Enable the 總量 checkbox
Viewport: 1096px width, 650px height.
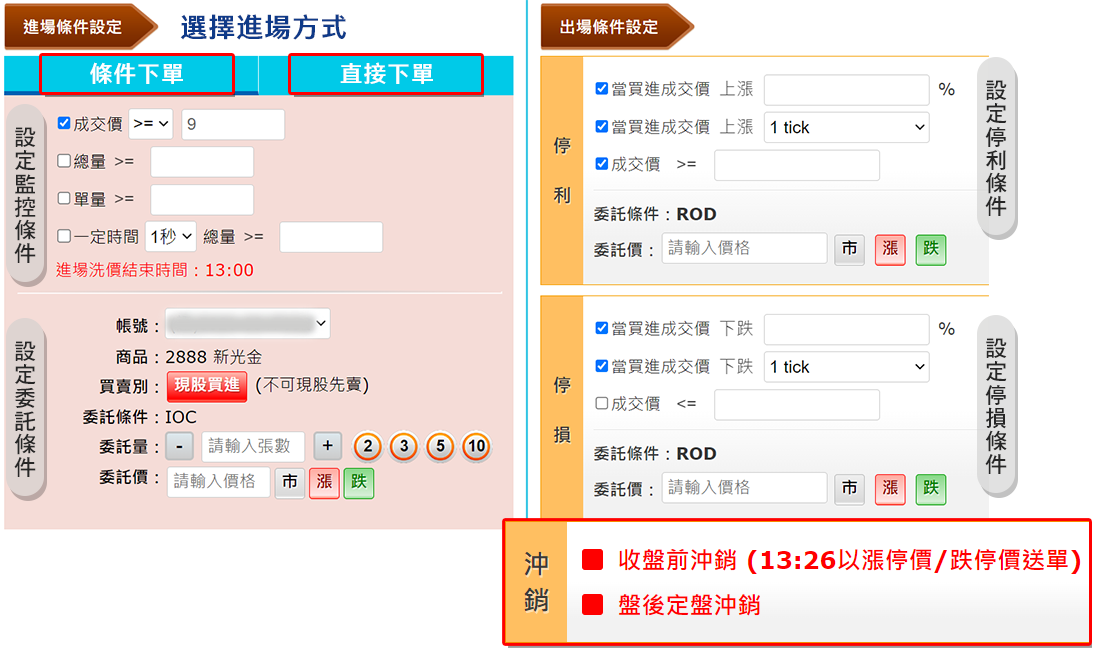point(64,161)
